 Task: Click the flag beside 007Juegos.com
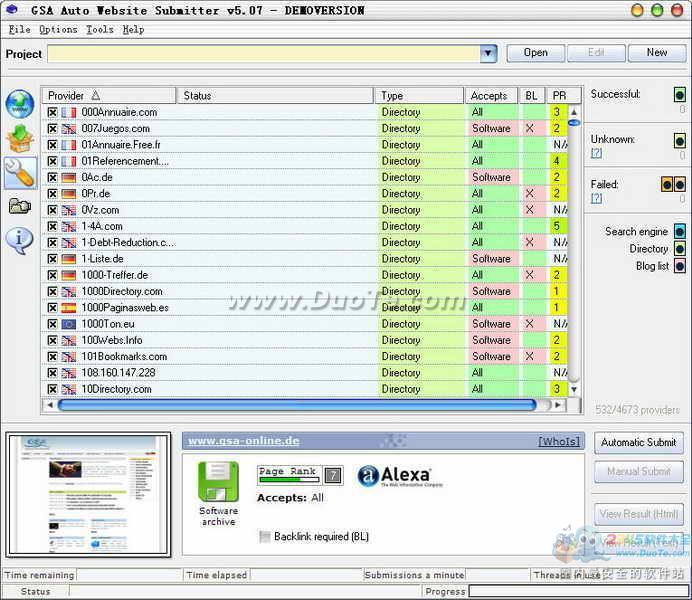click(x=69, y=129)
